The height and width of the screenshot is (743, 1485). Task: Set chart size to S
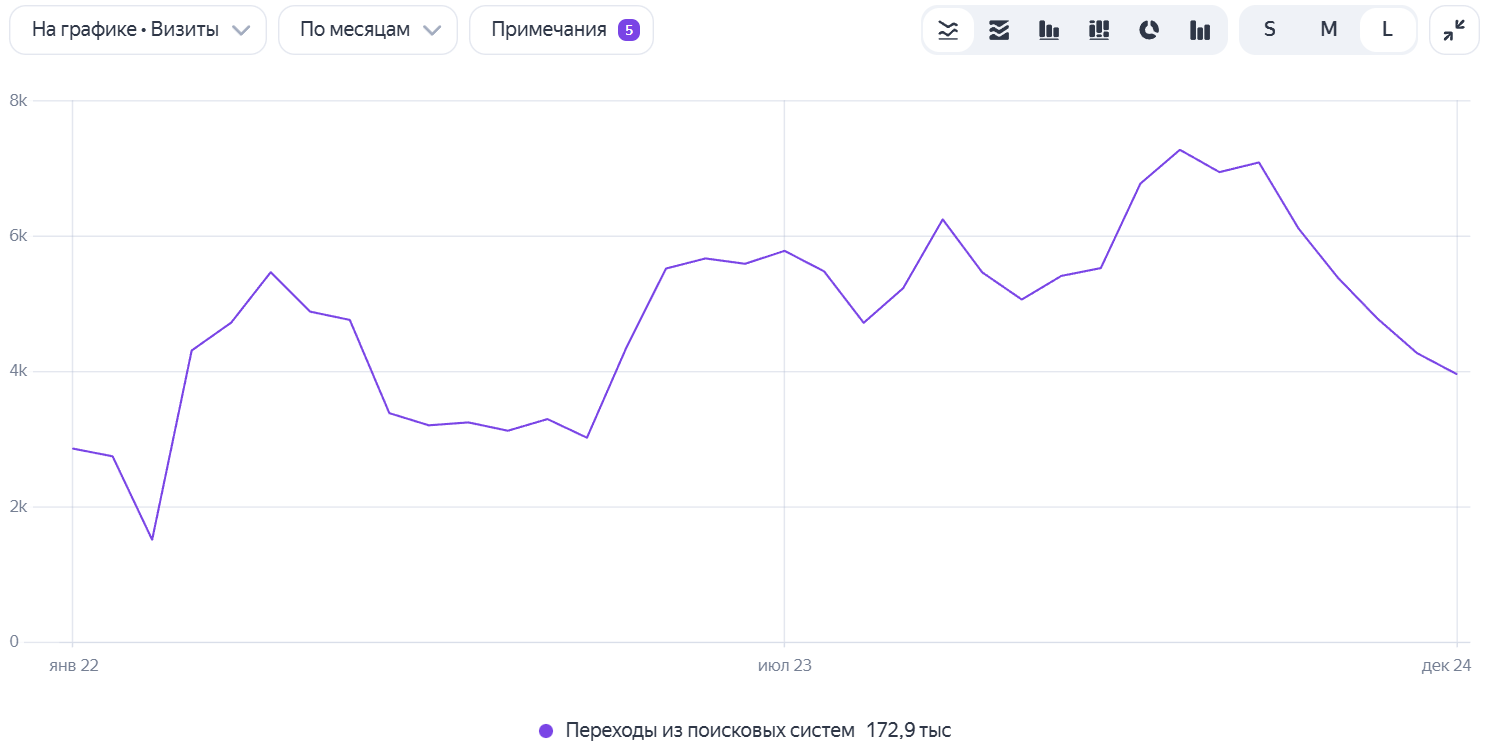point(1270,30)
